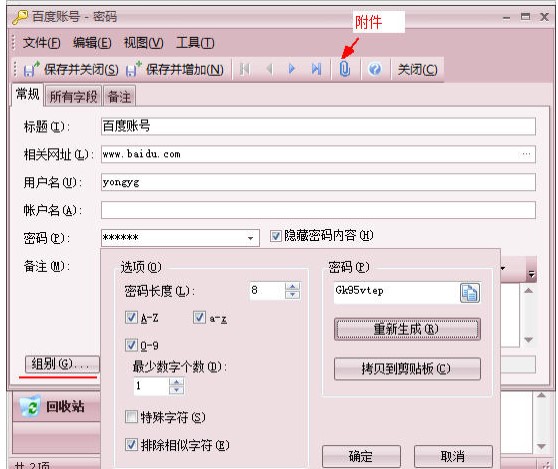
Task: Click the 用户名 username input field
Action: [318, 182]
